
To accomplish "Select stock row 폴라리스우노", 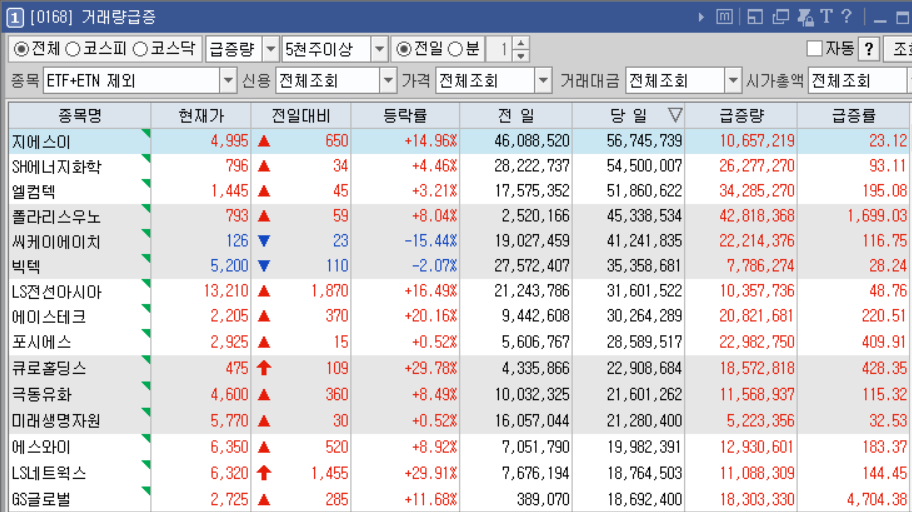I will [x=459, y=216].
